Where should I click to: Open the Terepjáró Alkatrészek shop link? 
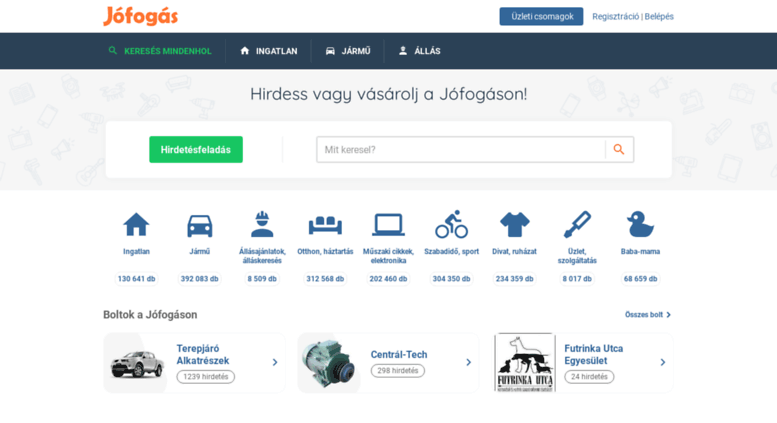203,355
